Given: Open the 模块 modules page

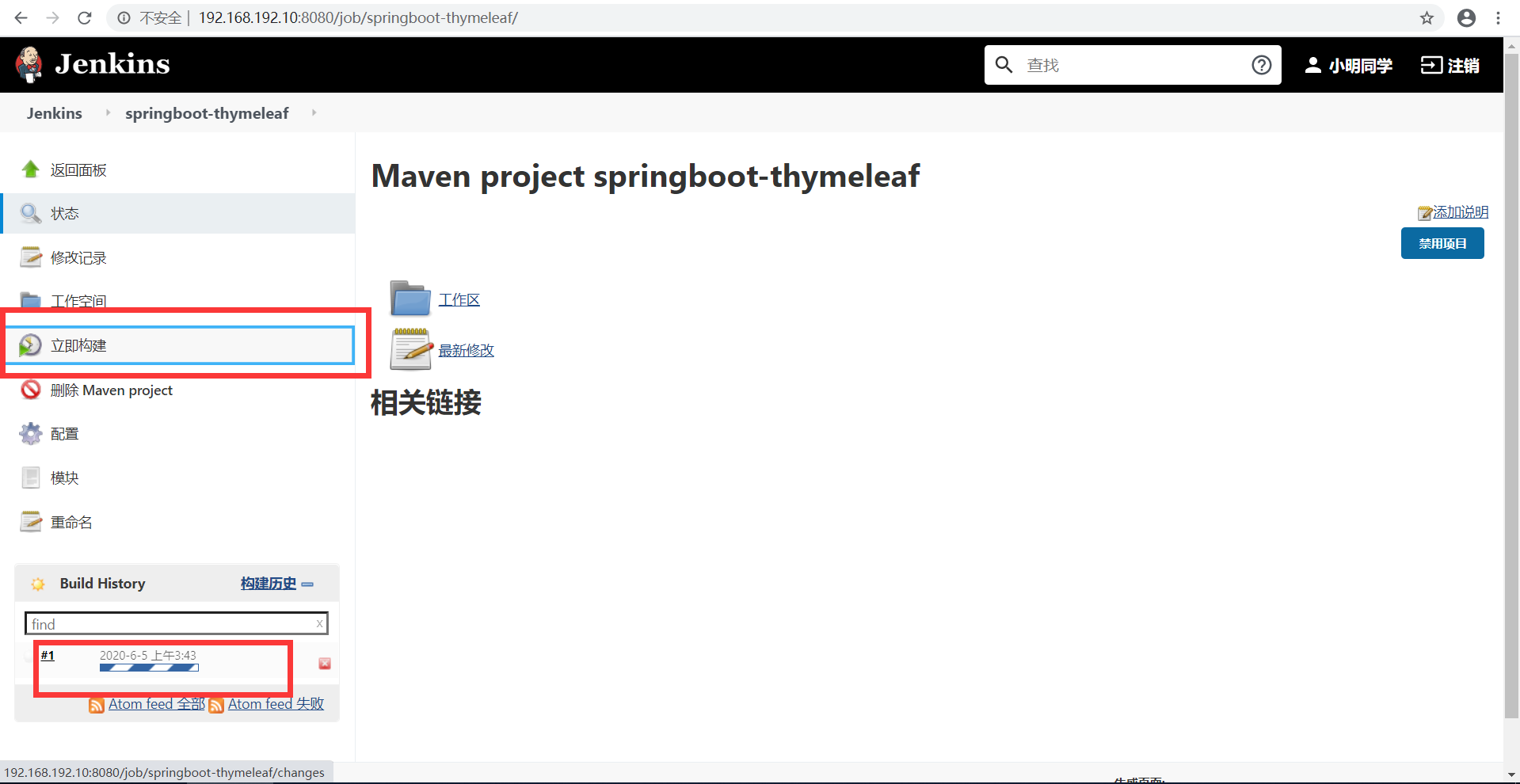Looking at the screenshot, I should point(65,478).
